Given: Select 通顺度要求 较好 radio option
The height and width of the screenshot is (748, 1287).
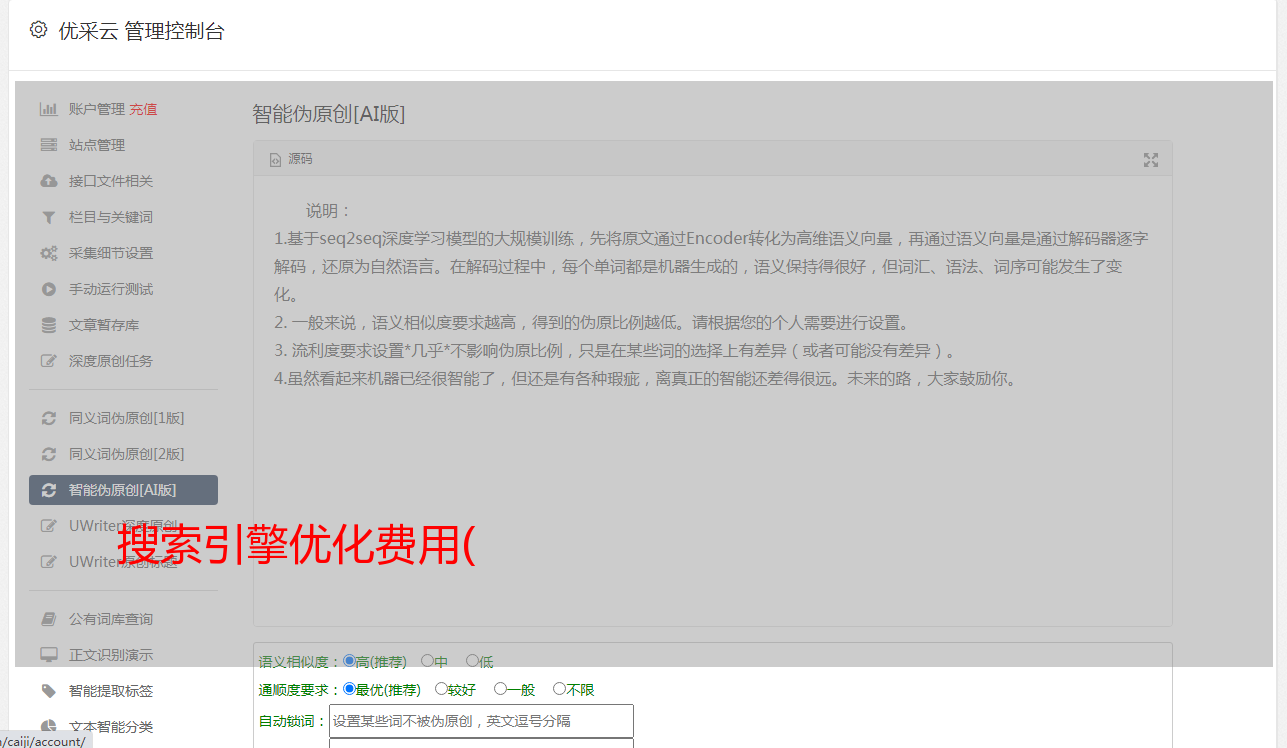Looking at the screenshot, I should coord(441,689).
